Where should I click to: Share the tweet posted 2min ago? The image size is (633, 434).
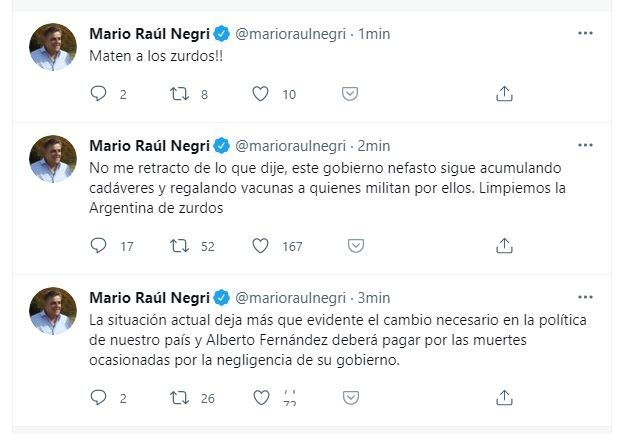pos(505,246)
